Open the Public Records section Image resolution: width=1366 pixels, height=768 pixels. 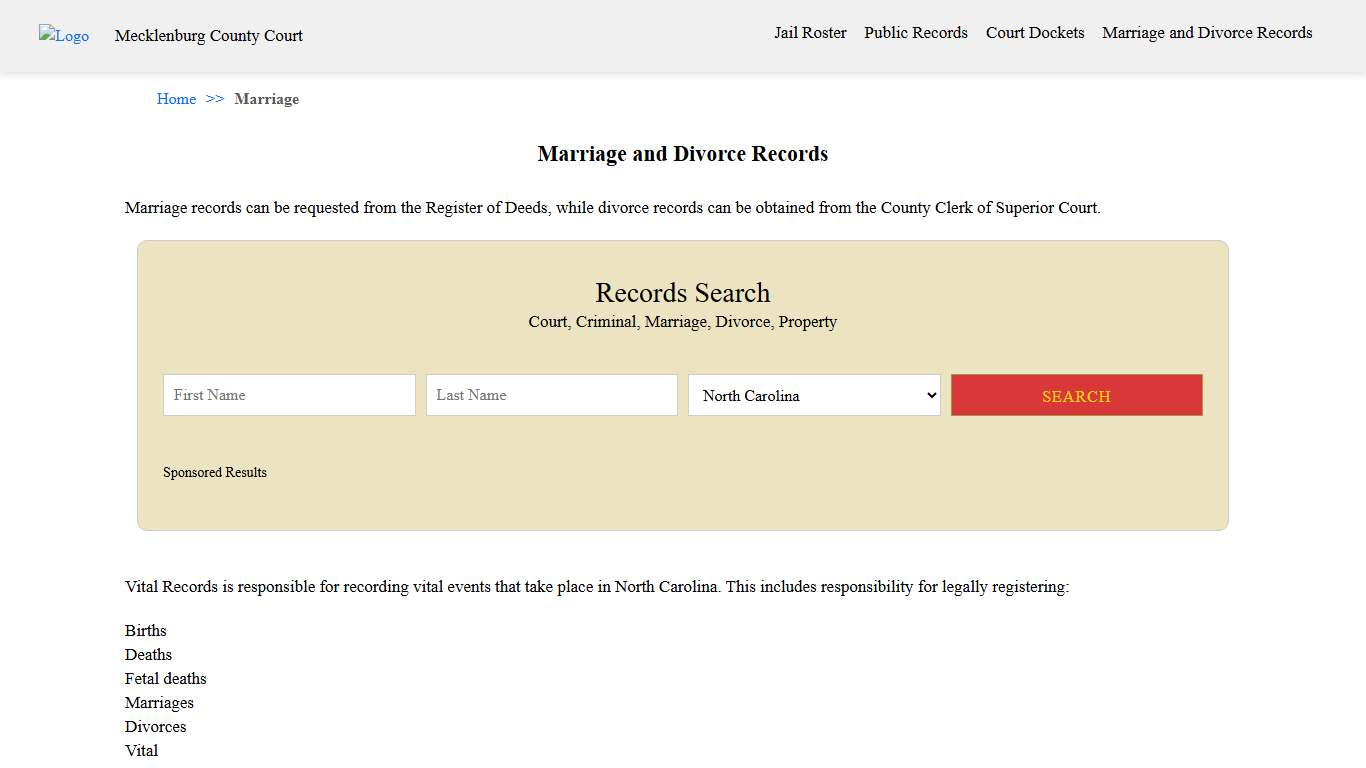click(915, 33)
